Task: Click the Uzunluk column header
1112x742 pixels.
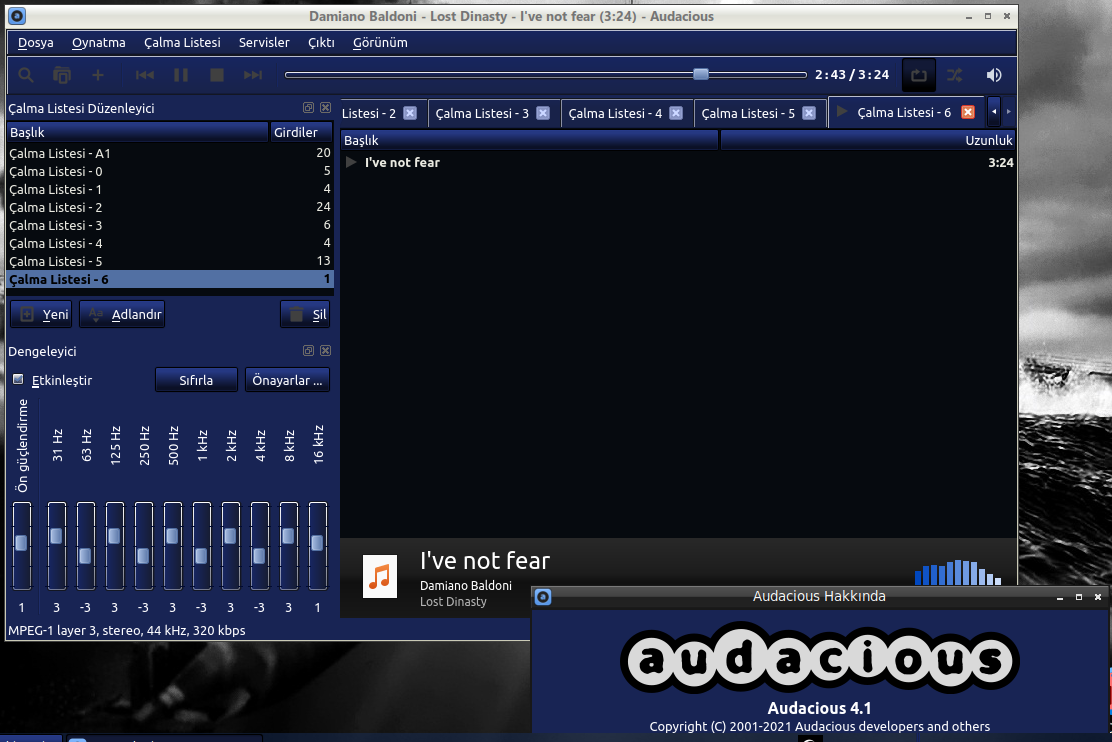Action: point(867,140)
